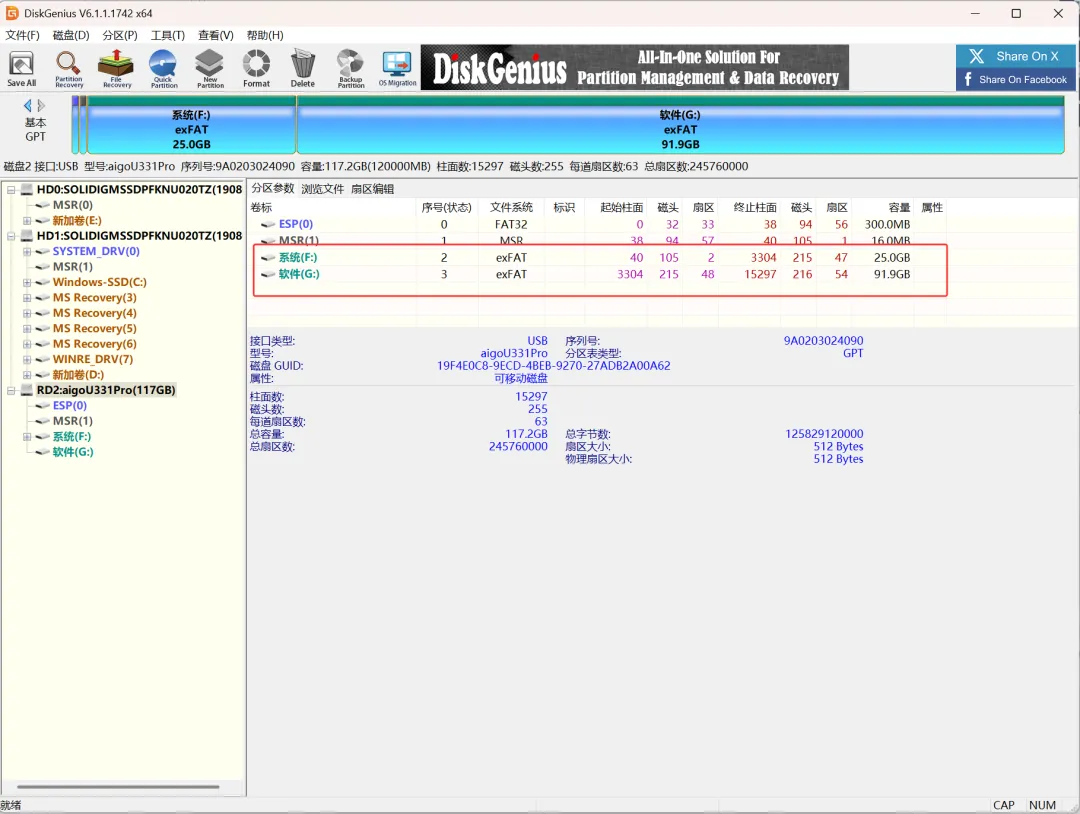Select HD0:SOLIDIGM disk in the tree

(x=139, y=189)
